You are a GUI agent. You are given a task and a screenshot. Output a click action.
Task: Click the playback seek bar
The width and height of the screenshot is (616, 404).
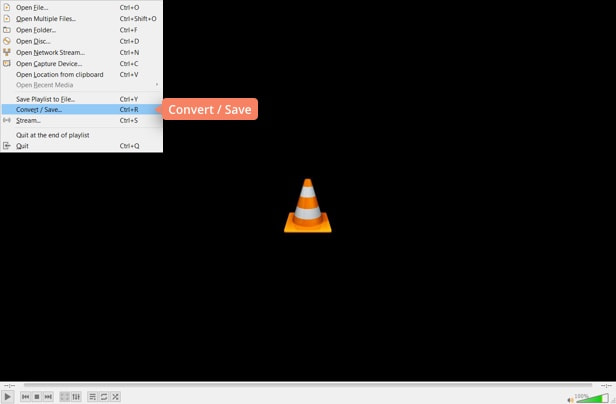pos(308,385)
